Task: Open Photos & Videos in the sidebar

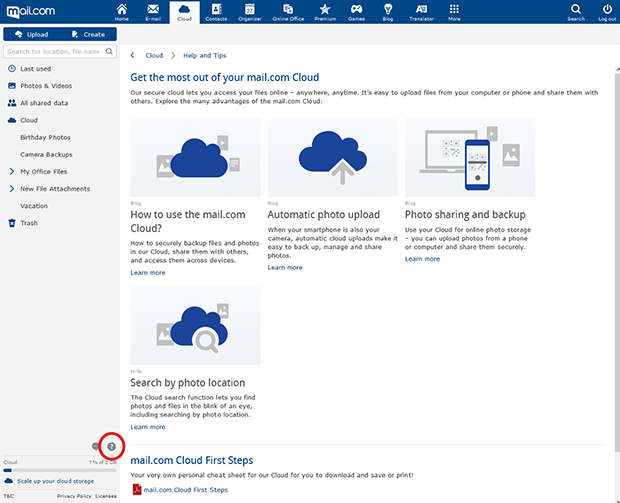Action: (x=46, y=86)
